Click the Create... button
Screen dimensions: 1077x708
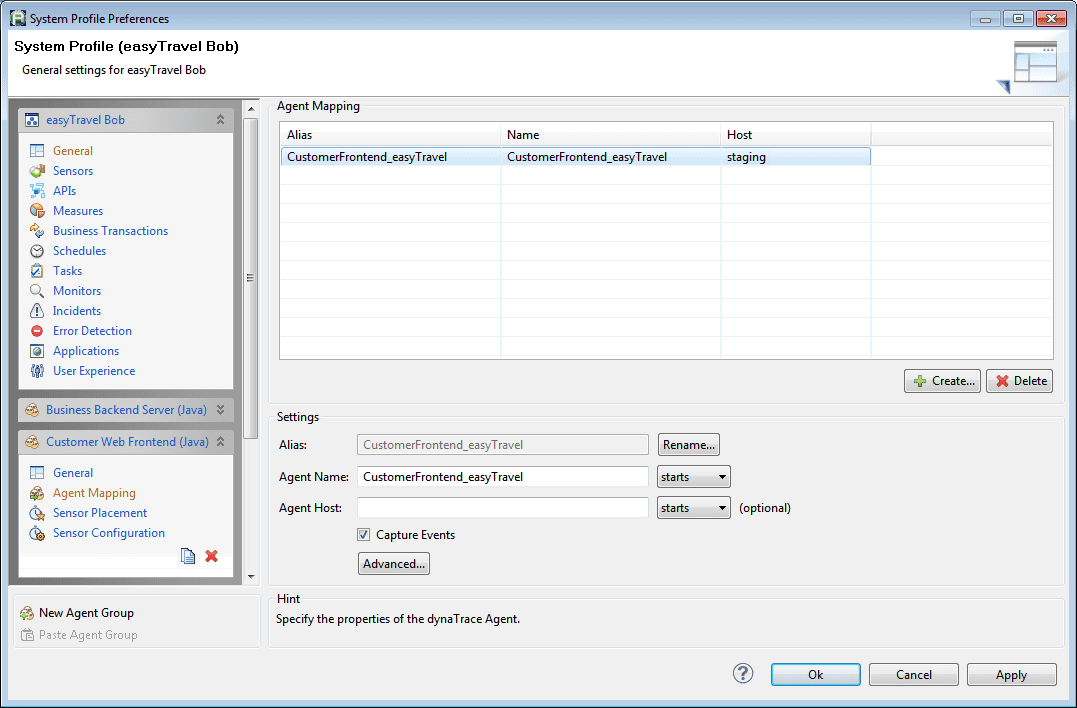pyautogui.click(x=942, y=380)
